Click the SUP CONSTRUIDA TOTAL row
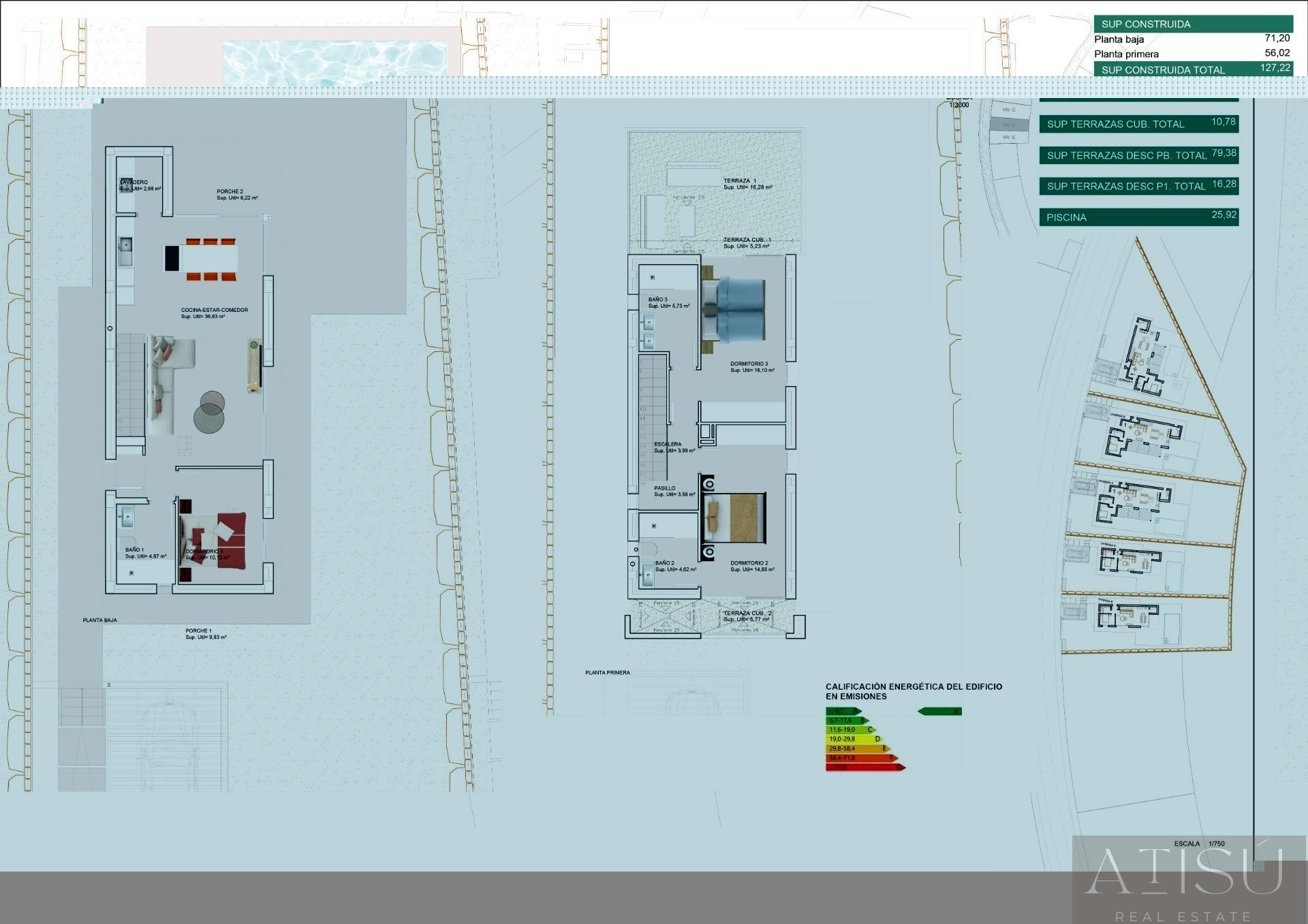Image resolution: width=1308 pixels, height=924 pixels. pos(1193,69)
